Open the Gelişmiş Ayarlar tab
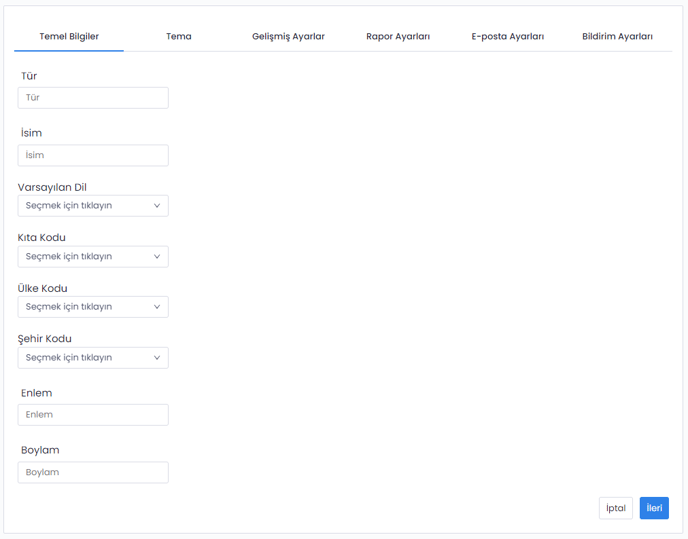Viewport: 688px width, 539px height. 288,37
